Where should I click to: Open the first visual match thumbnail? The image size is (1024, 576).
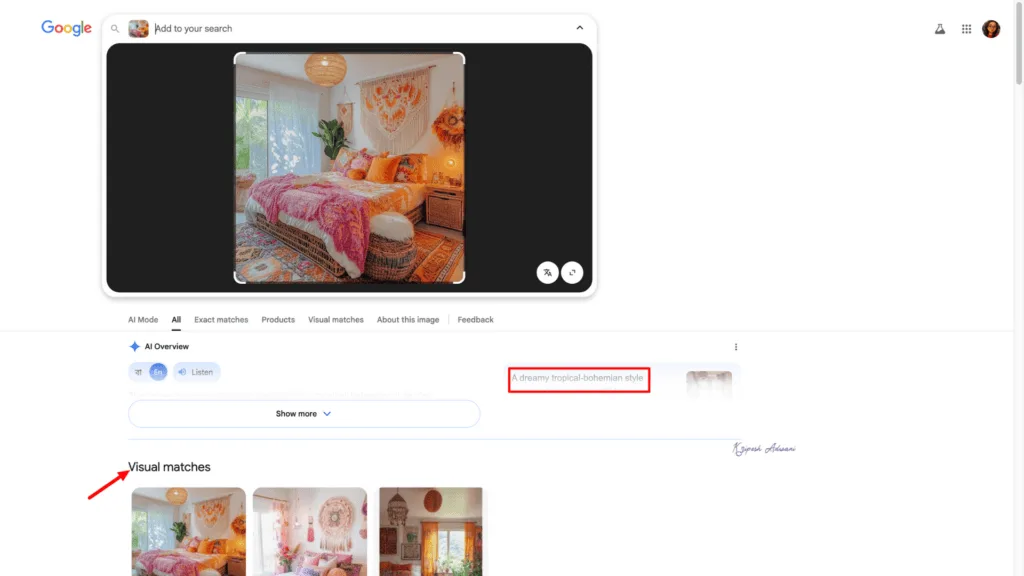click(x=188, y=532)
